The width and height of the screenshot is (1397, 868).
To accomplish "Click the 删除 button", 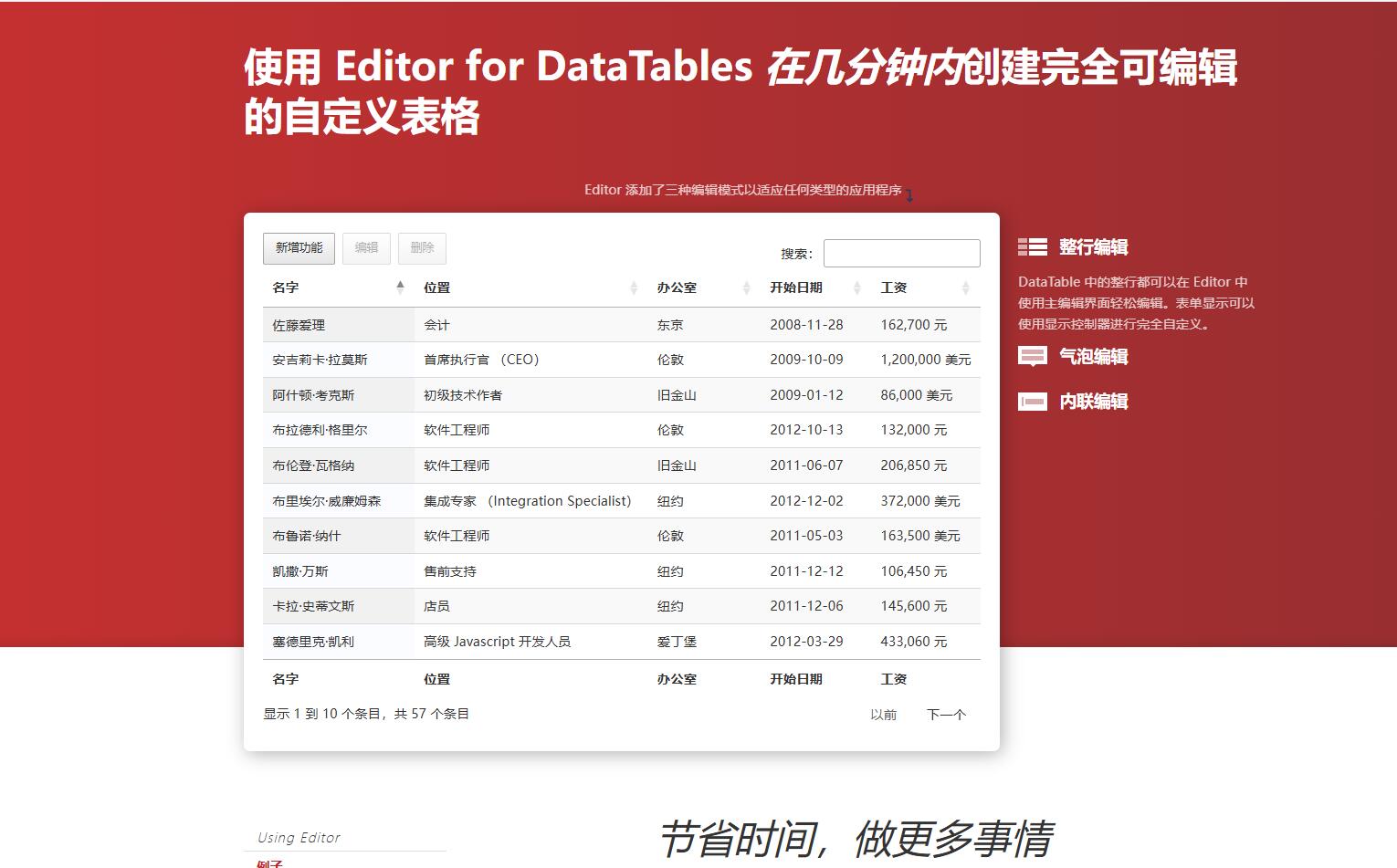I will (423, 248).
